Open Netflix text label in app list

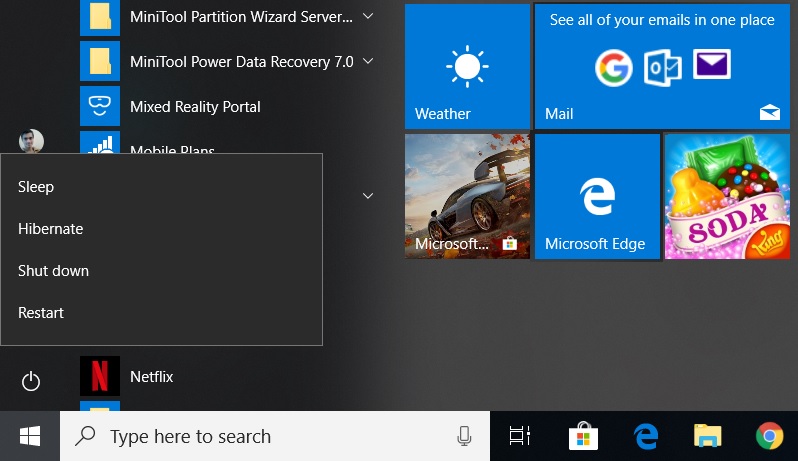pyautogui.click(x=152, y=377)
